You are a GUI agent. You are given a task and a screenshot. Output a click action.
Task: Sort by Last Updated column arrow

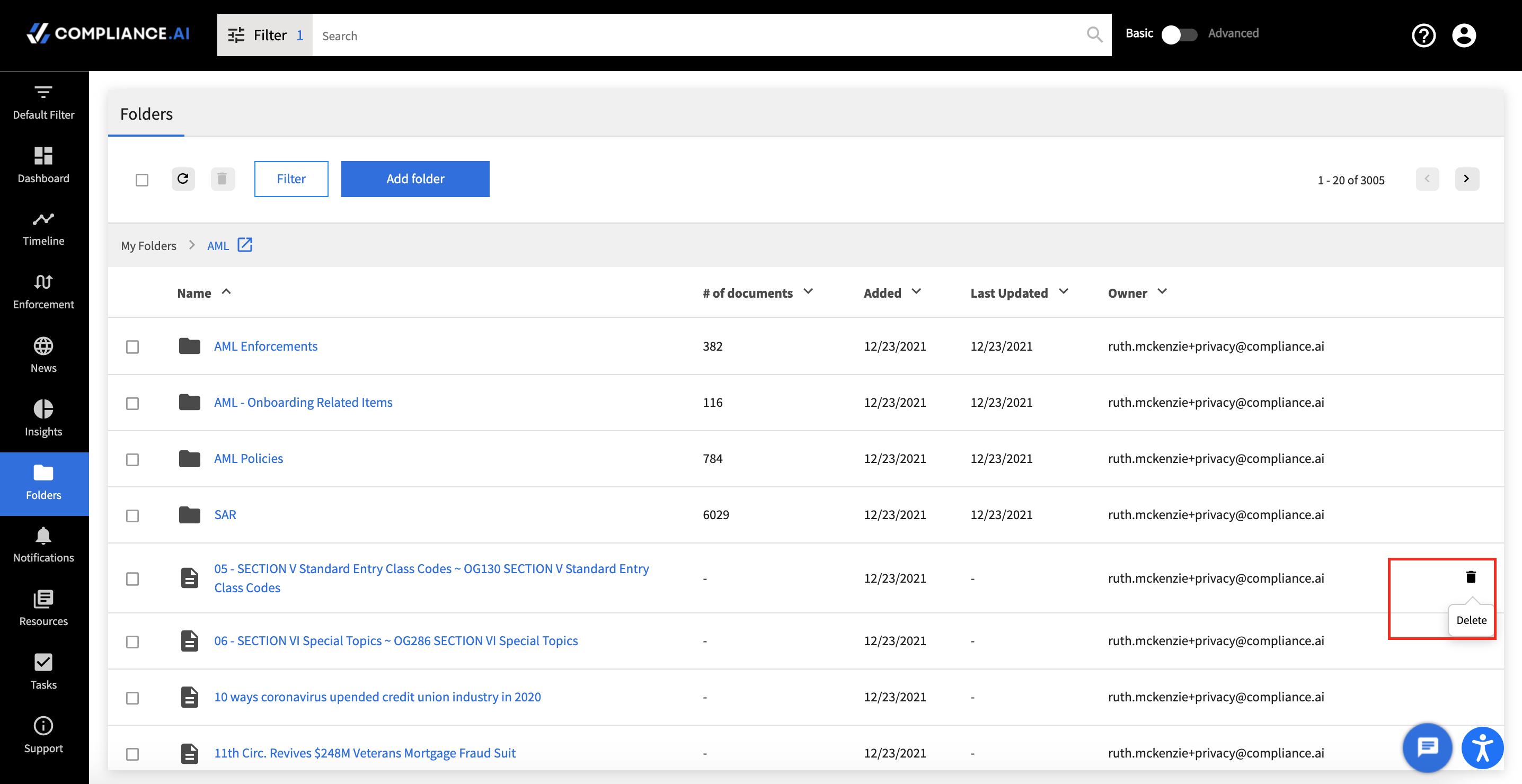tap(1064, 292)
